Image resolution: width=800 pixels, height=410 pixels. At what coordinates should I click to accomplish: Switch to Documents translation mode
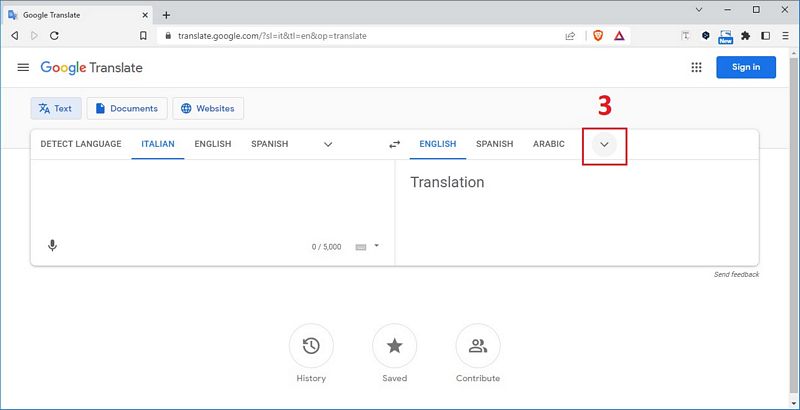click(126, 108)
